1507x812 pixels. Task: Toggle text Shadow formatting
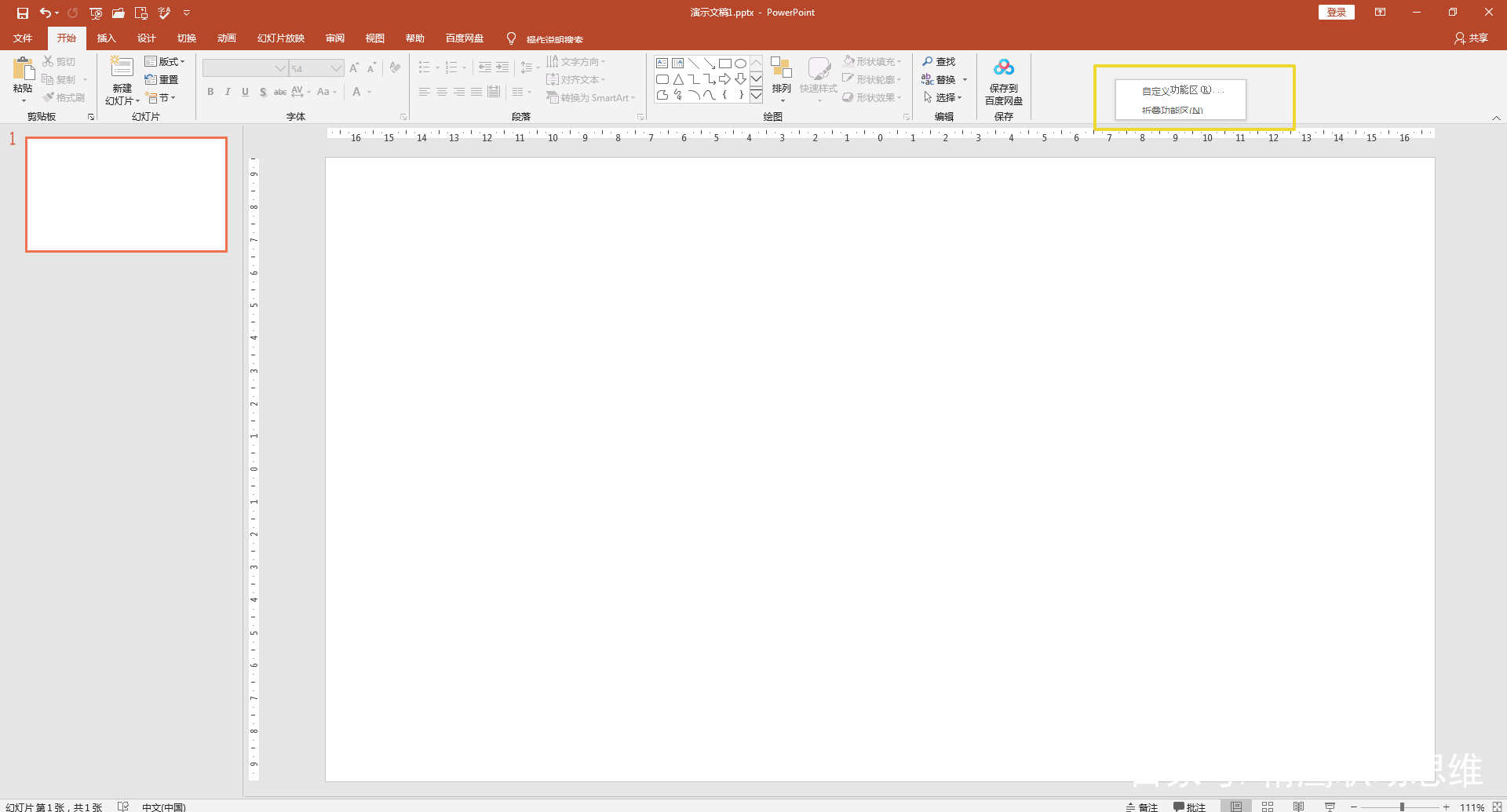coord(263,92)
